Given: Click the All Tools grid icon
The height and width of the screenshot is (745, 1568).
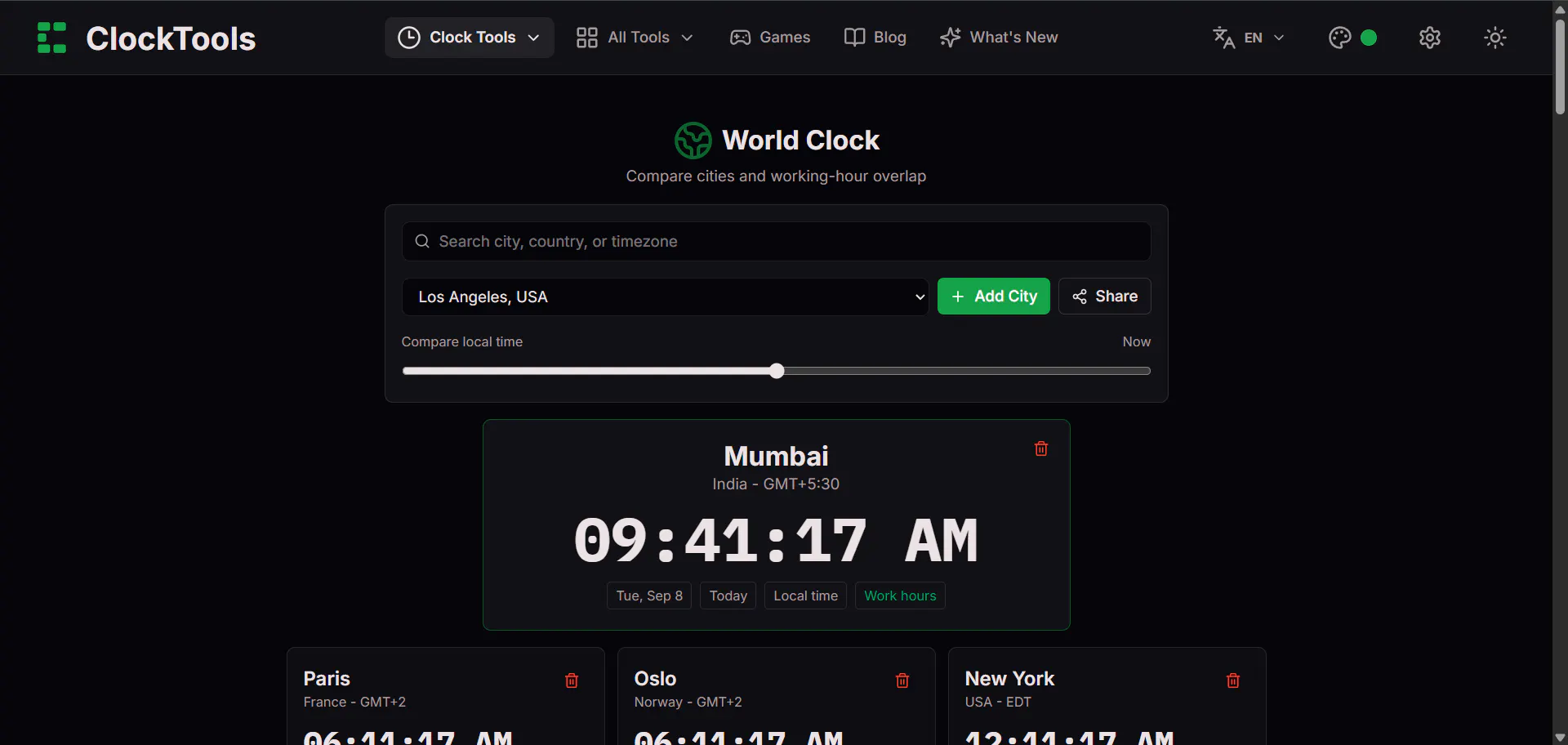Looking at the screenshot, I should (x=586, y=38).
